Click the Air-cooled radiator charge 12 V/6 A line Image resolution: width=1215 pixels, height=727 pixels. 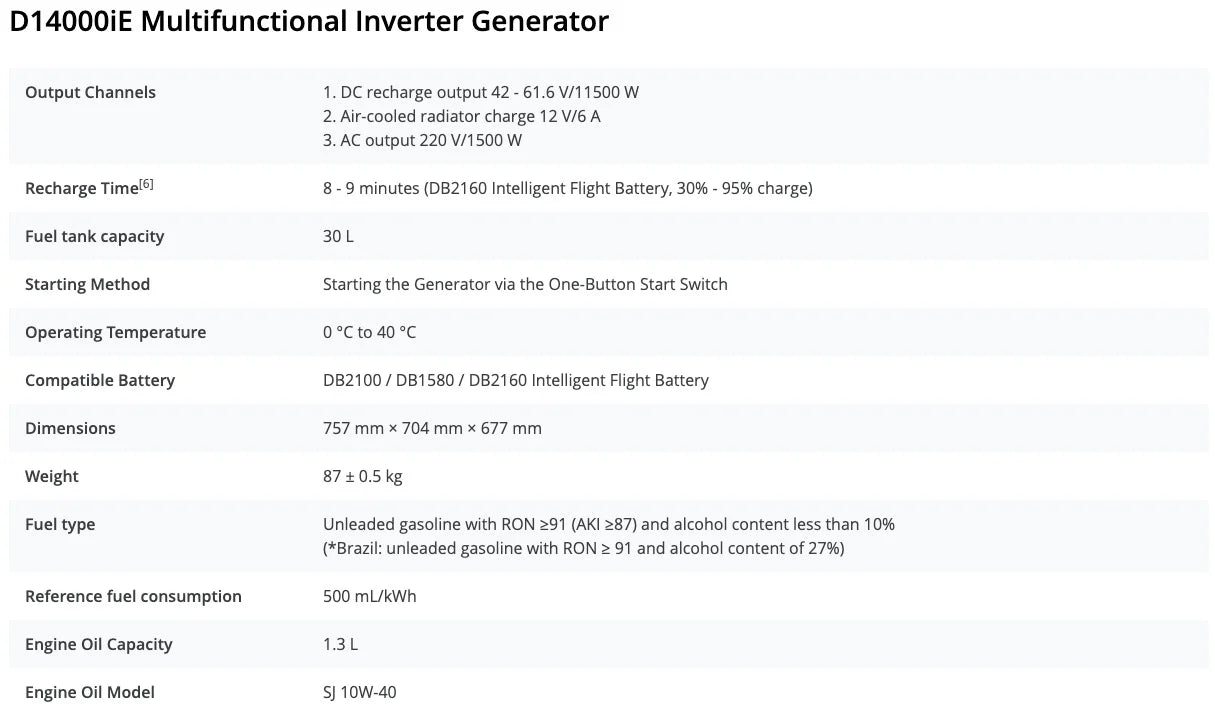pos(461,116)
